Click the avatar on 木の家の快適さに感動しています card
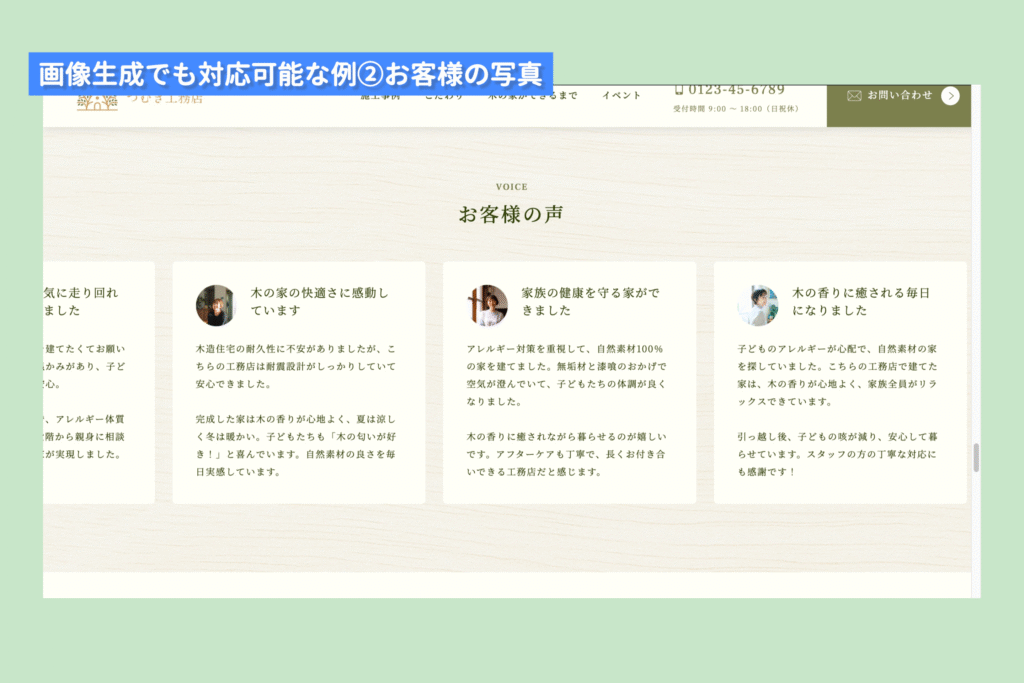The width and height of the screenshot is (1024, 683). 215,305
